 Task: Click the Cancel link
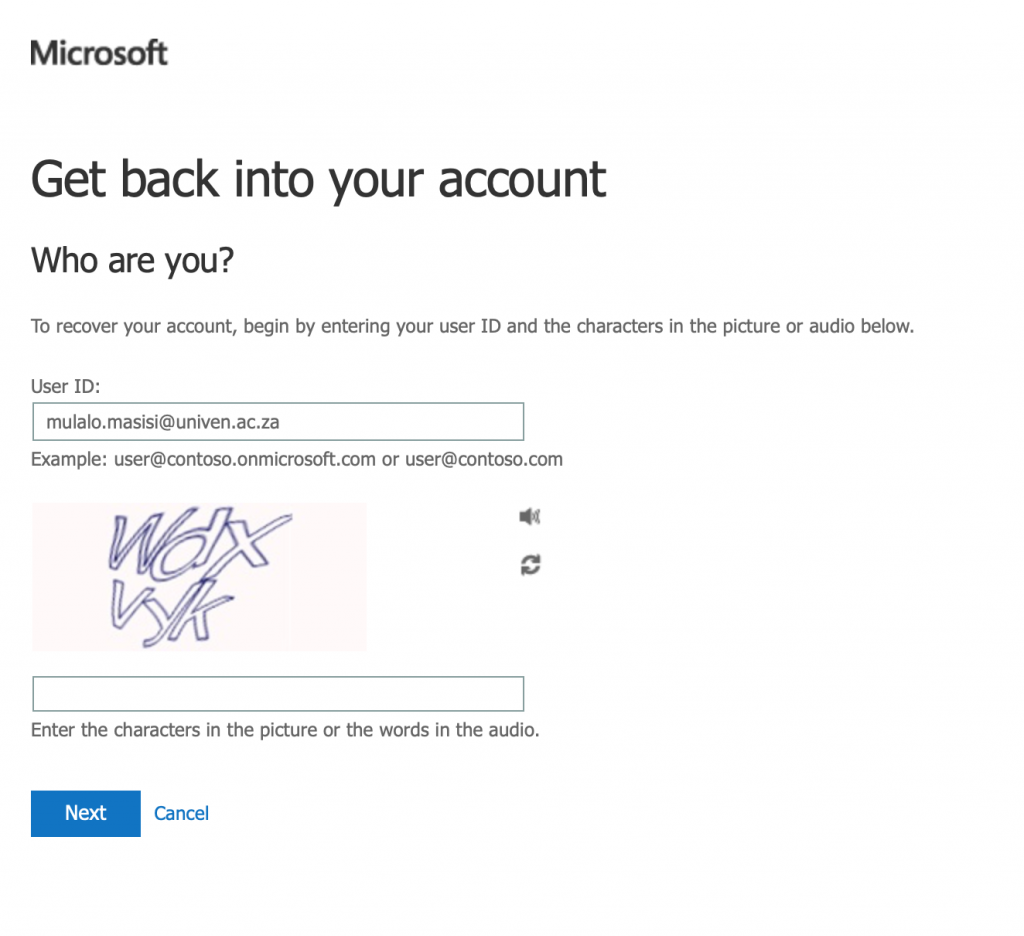(x=181, y=813)
